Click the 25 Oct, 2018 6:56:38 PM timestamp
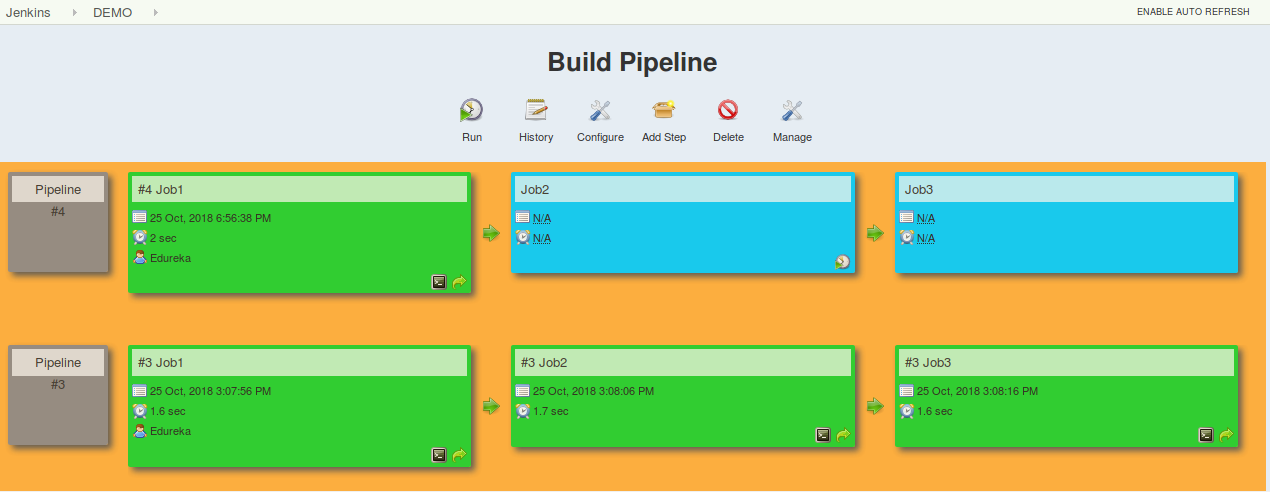 pyautogui.click(x=210, y=218)
